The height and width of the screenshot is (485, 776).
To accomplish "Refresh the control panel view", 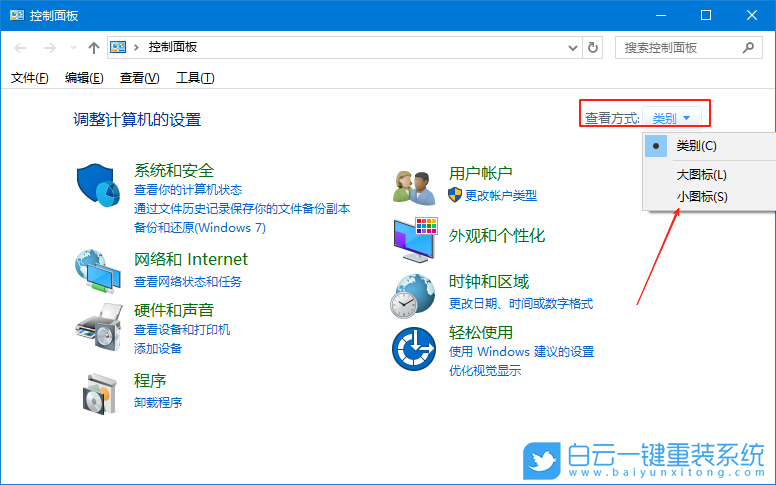I will pyautogui.click(x=592, y=48).
